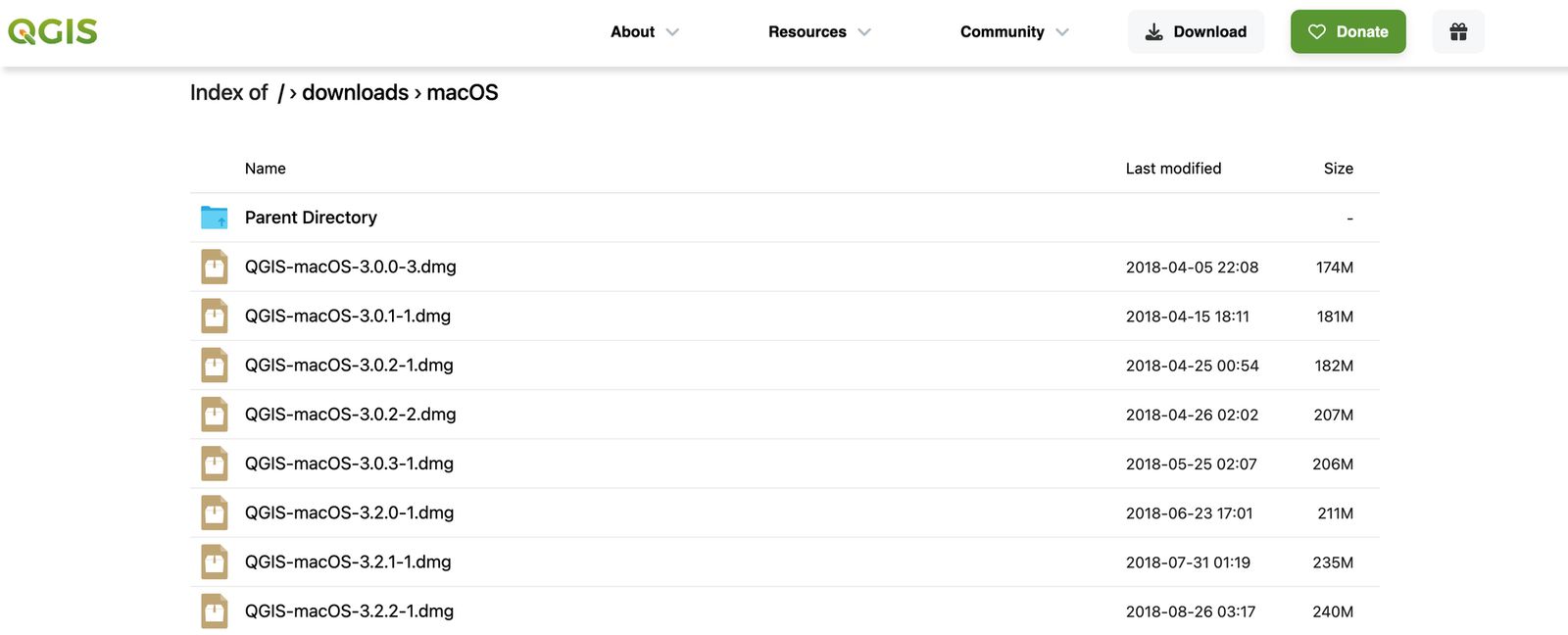This screenshot has height=635, width=1568.
Task: Expand the Resources menu chevron
Action: point(864,32)
